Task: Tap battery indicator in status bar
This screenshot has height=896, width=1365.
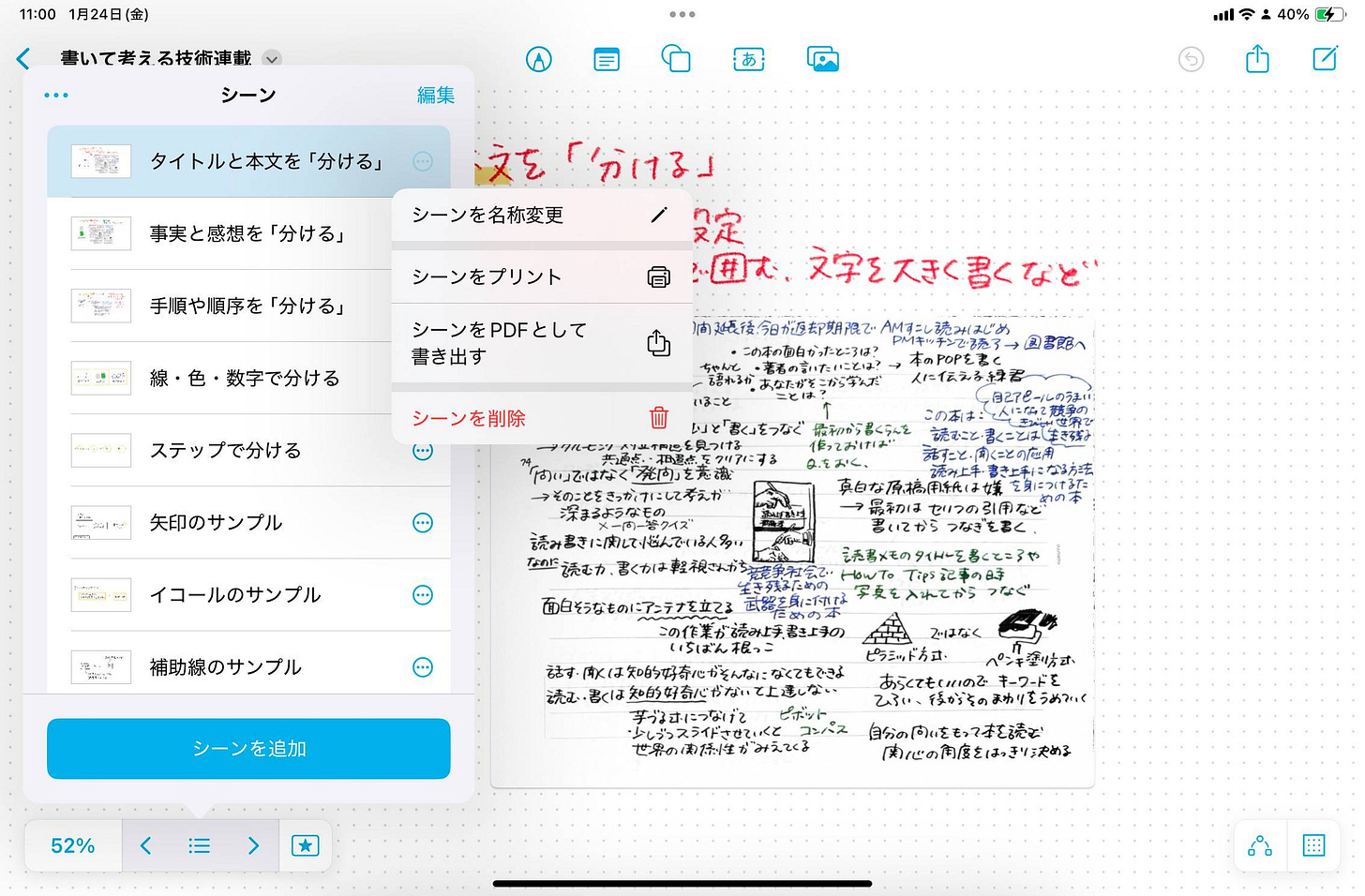Action: [1329, 14]
